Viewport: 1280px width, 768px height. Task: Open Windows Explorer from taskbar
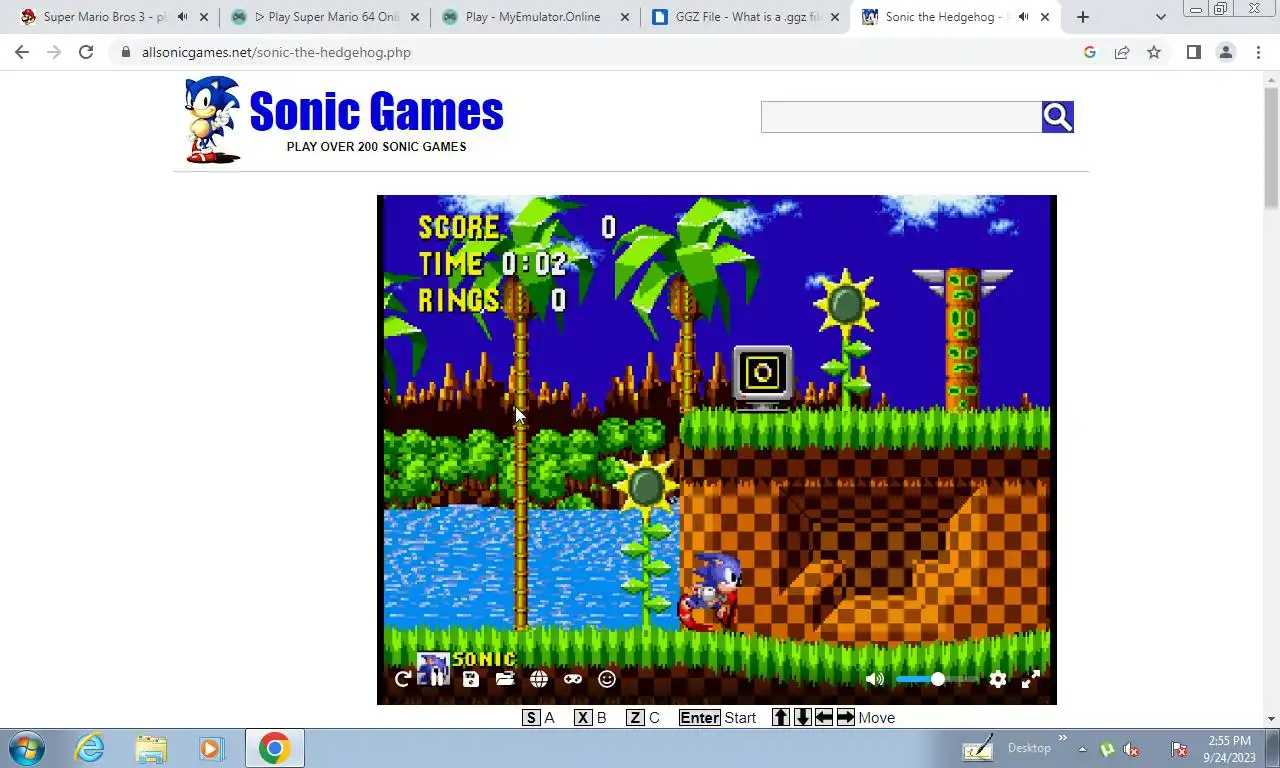[151, 748]
